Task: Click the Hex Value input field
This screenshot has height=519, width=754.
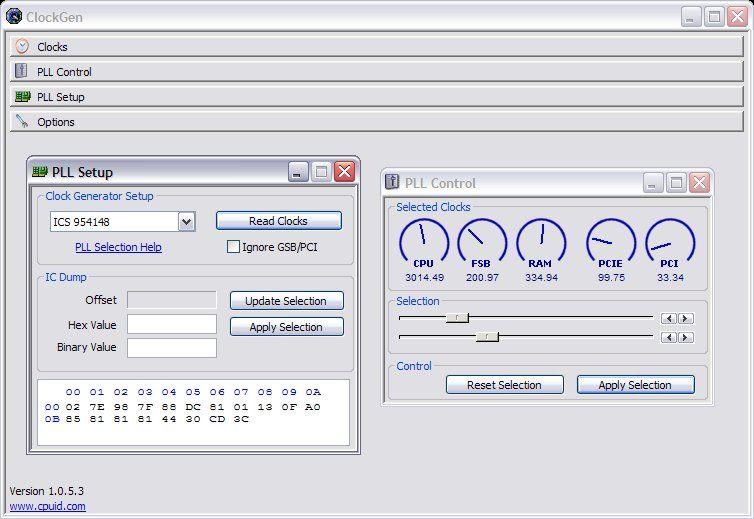Action: click(172, 324)
